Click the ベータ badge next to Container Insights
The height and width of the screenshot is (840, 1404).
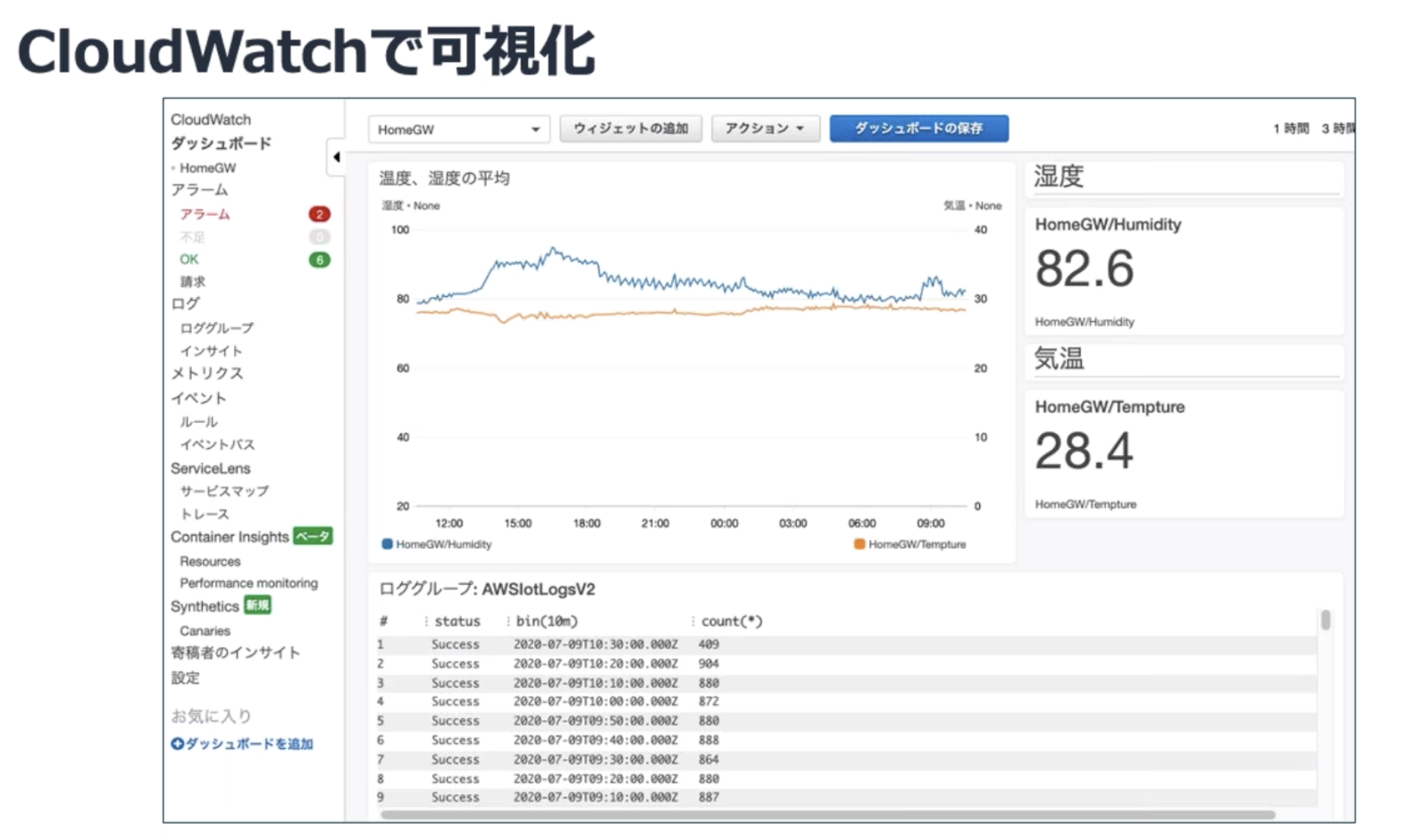tap(313, 536)
